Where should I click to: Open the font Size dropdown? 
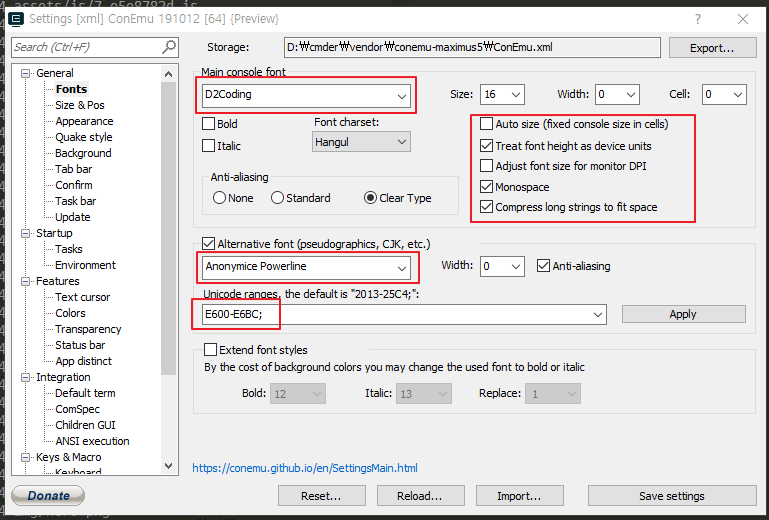515,95
